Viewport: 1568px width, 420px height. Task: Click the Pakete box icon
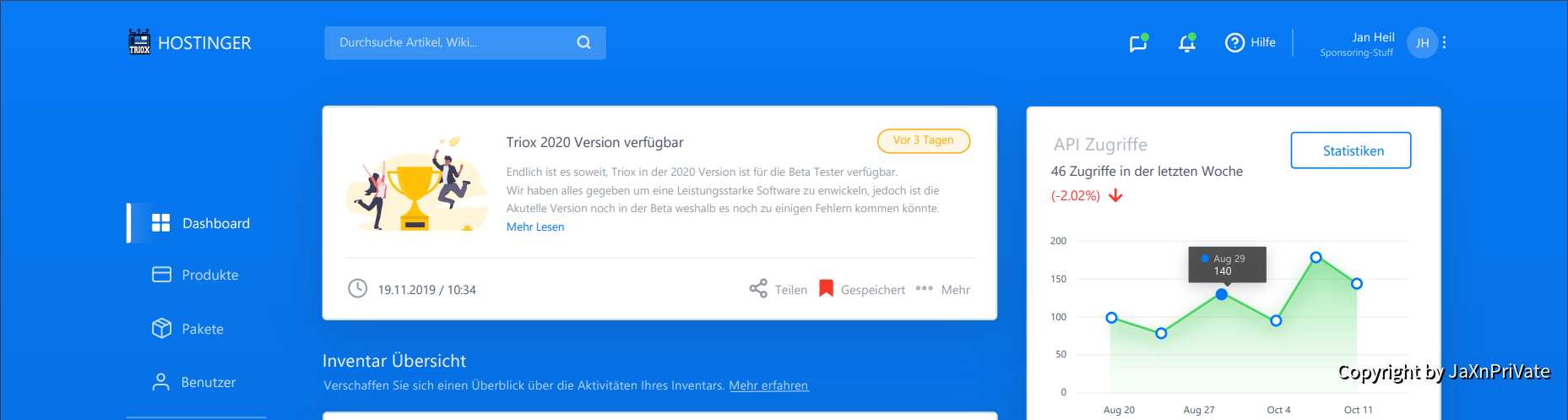(x=161, y=328)
